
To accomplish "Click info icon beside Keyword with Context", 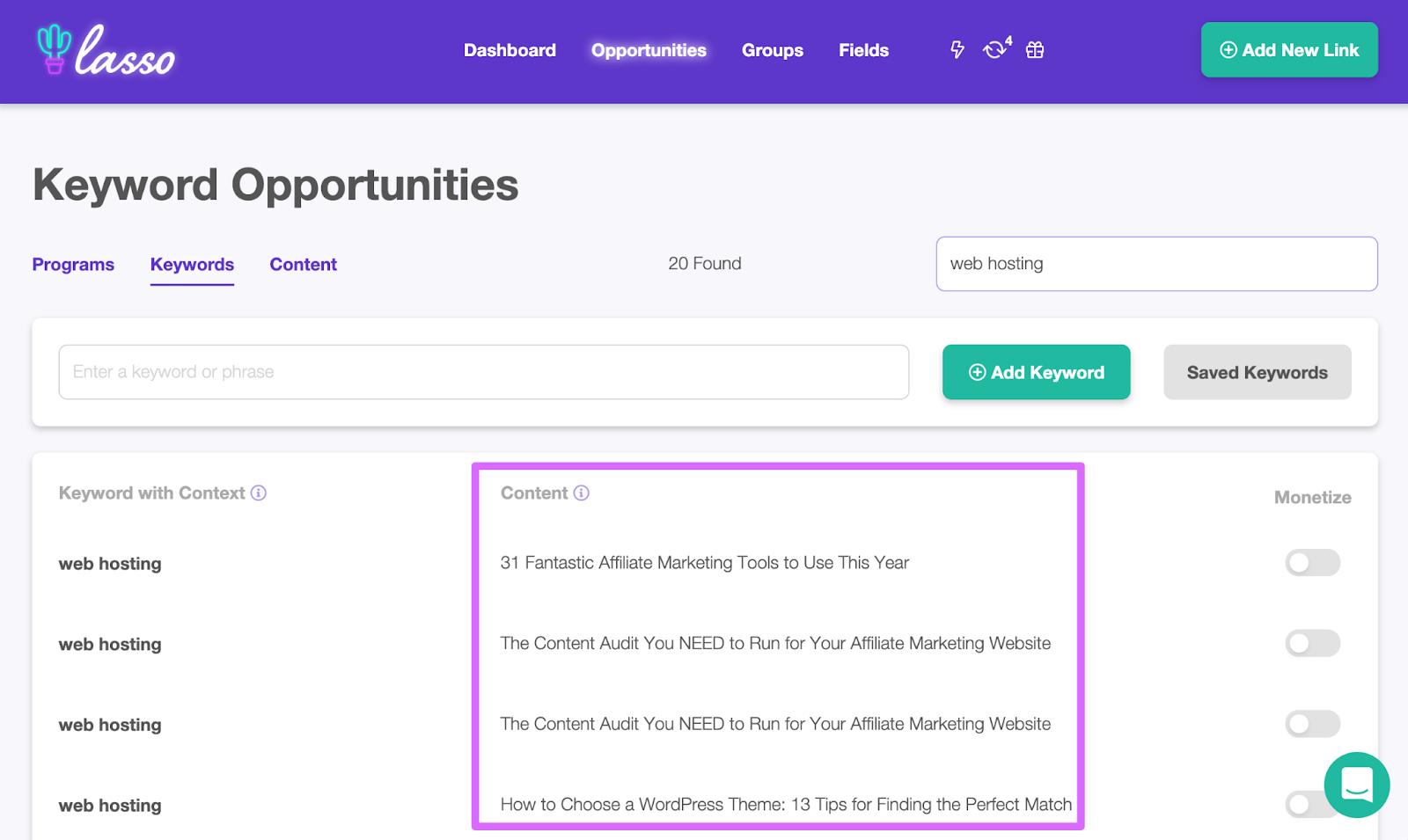I will point(258,493).
